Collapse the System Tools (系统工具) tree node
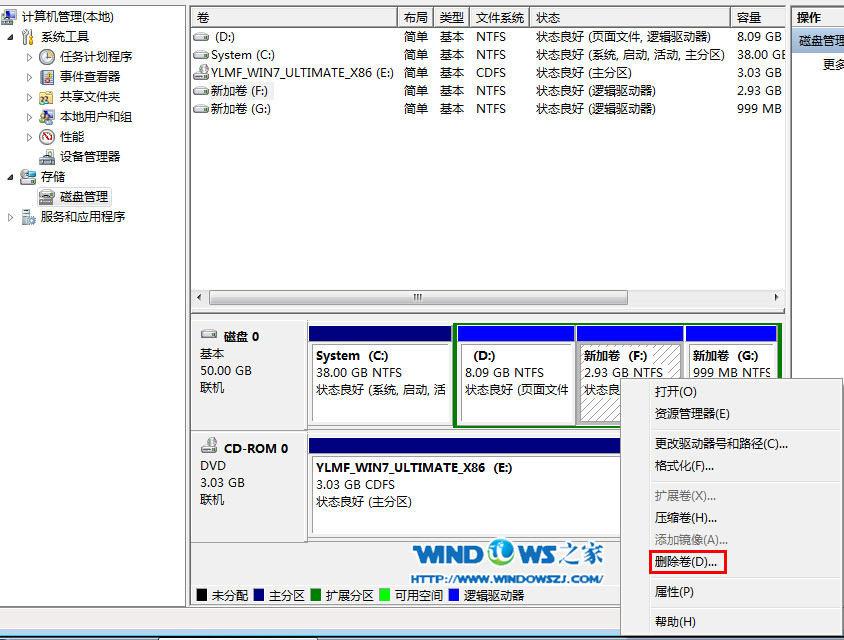Screen dimensions: 844x640 tap(11, 37)
